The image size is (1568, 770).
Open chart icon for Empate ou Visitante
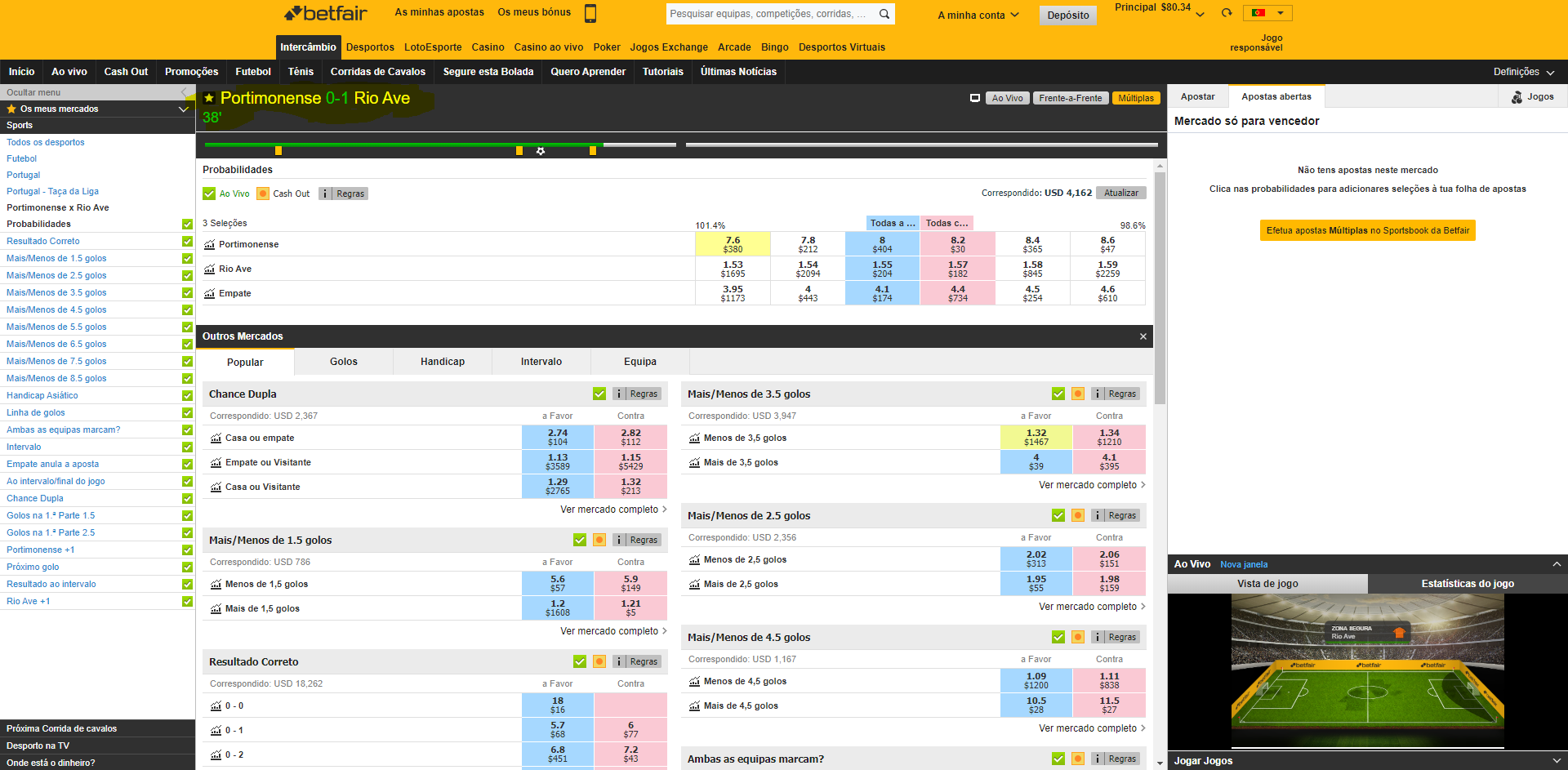(216, 462)
